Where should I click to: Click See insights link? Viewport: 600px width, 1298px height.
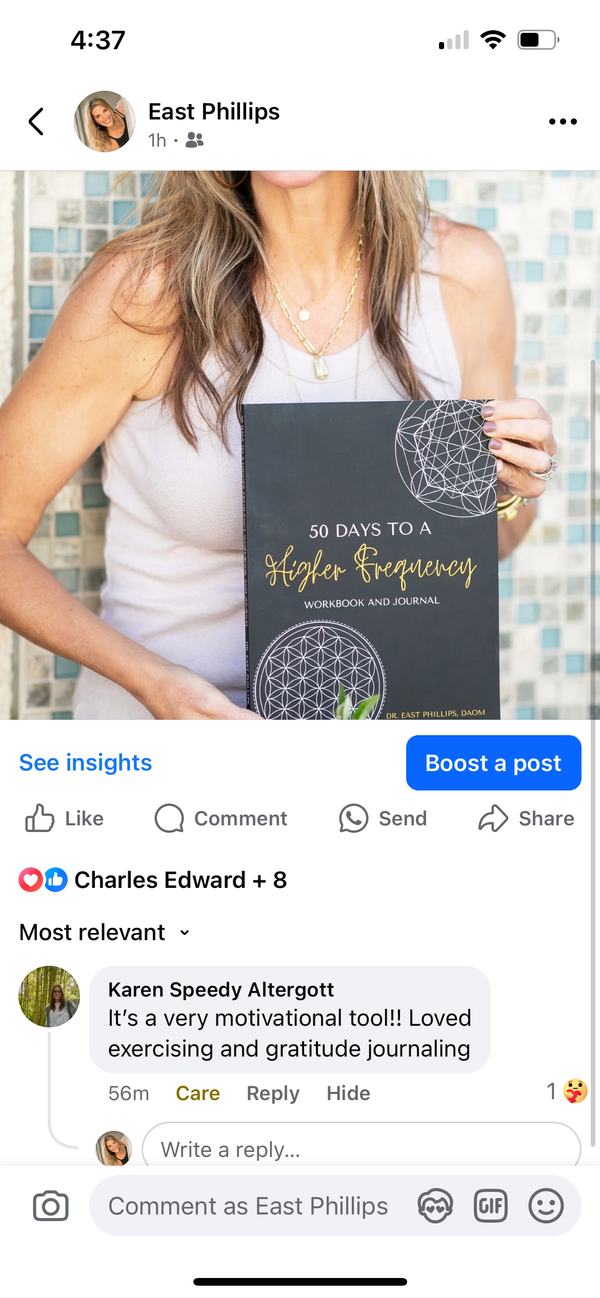point(86,763)
